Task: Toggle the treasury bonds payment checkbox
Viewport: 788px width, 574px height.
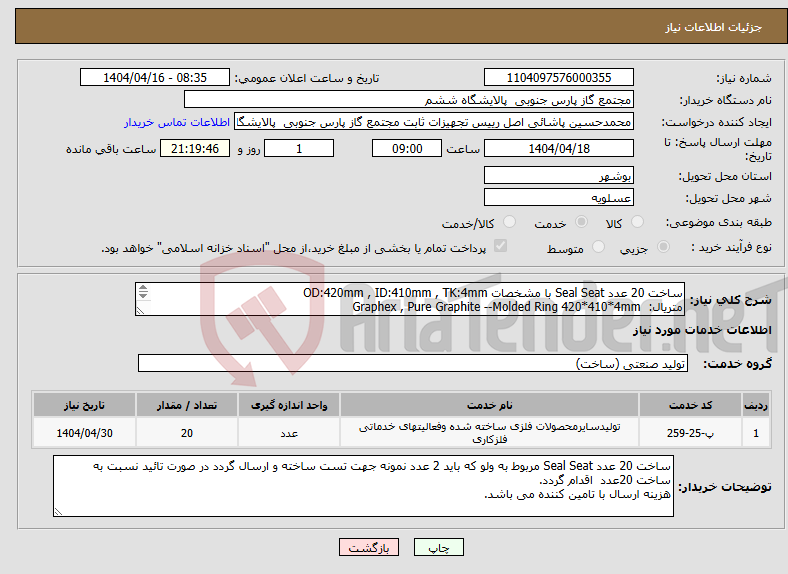Action: (501, 246)
